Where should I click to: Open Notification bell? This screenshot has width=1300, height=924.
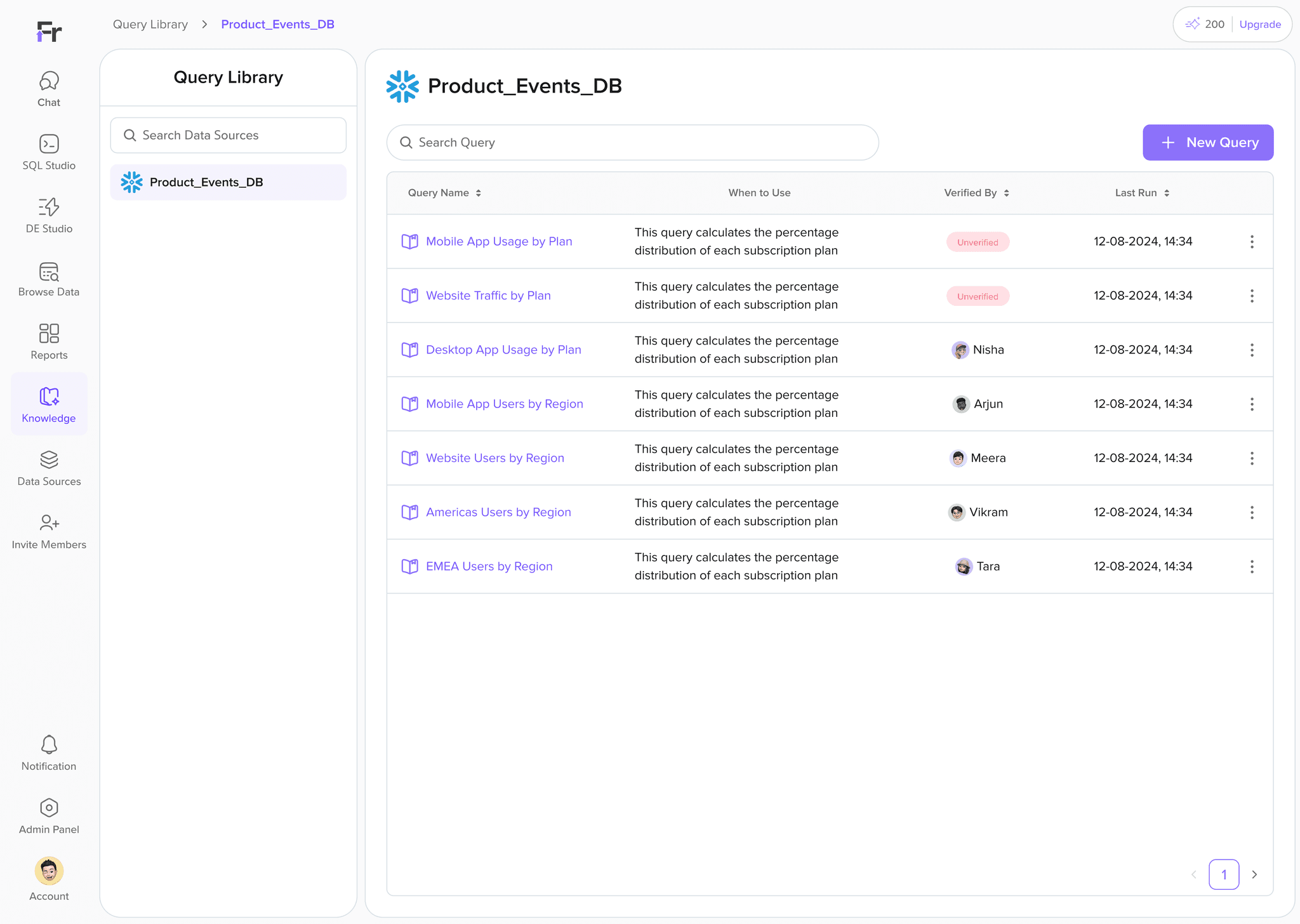(49, 744)
